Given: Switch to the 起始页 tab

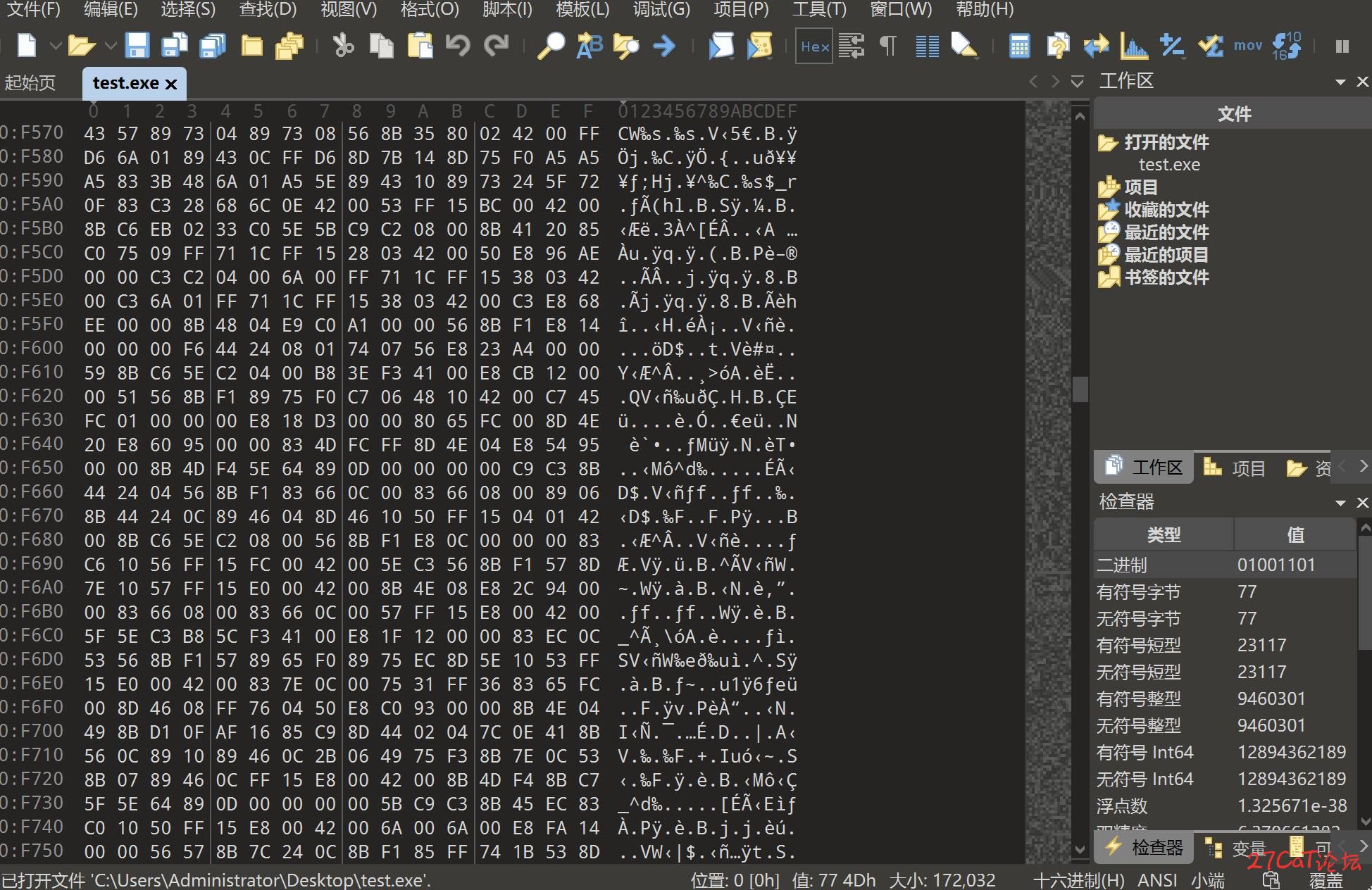Looking at the screenshot, I should 30,83.
